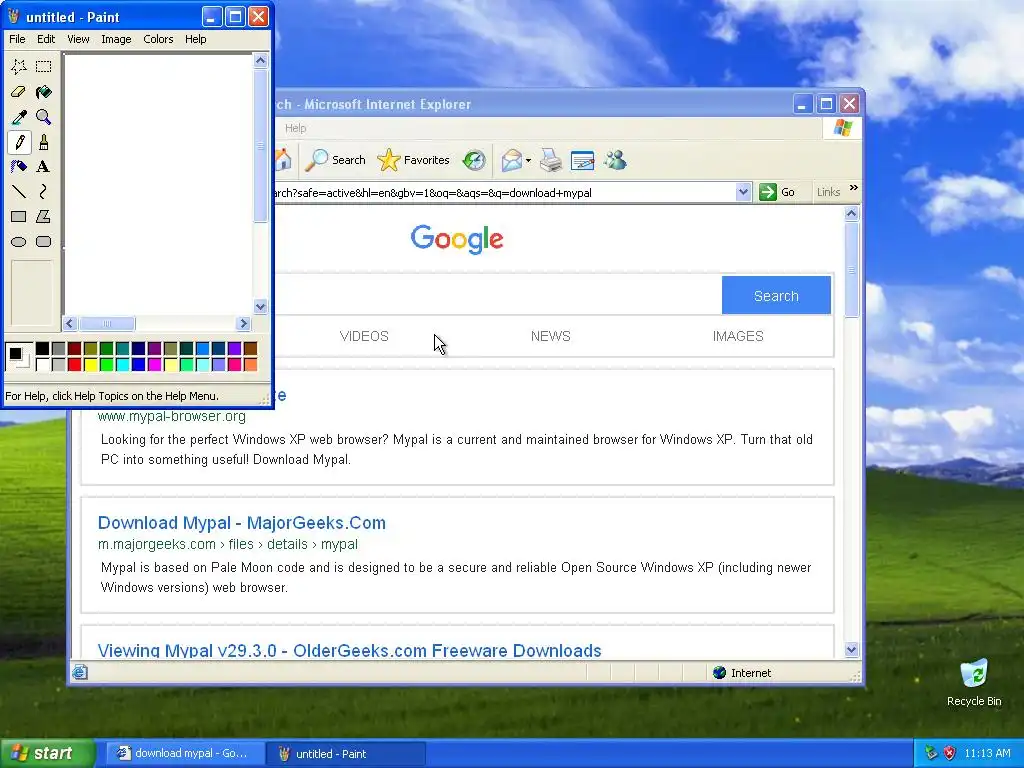Select the Ellipse shape tool in Paint
Image resolution: width=1024 pixels, height=768 pixels.
pyautogui.click(x=19, y=242)
